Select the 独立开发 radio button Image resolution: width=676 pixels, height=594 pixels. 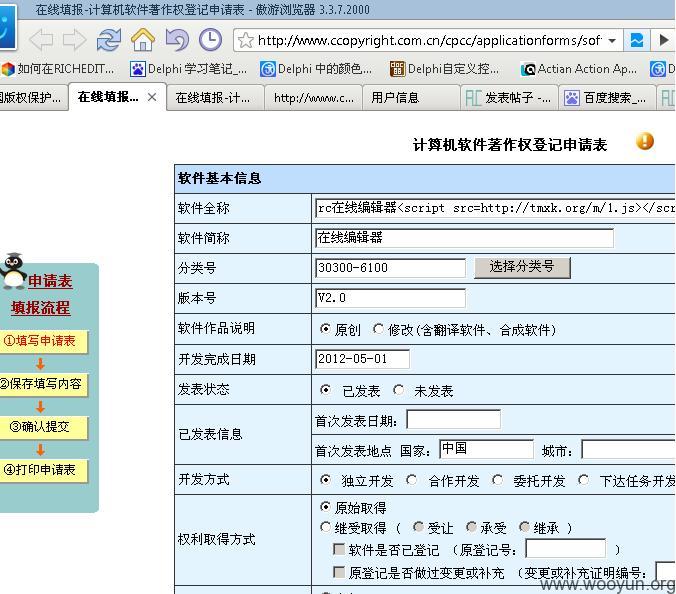(x=325, y=480)
